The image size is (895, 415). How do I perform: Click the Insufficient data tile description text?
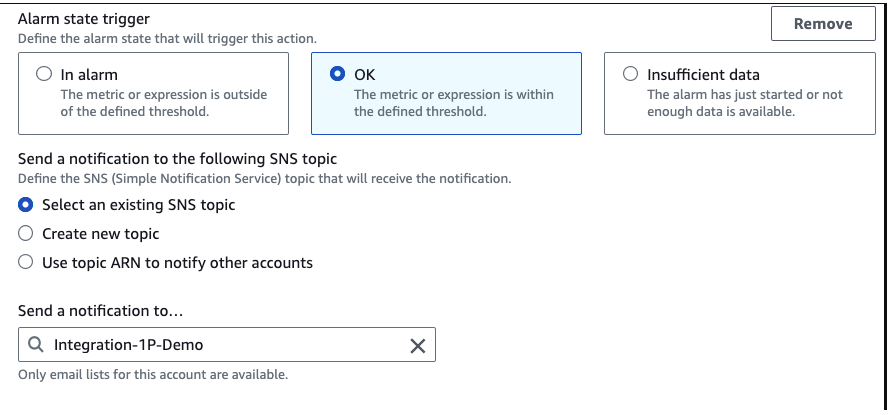(744, 103)
